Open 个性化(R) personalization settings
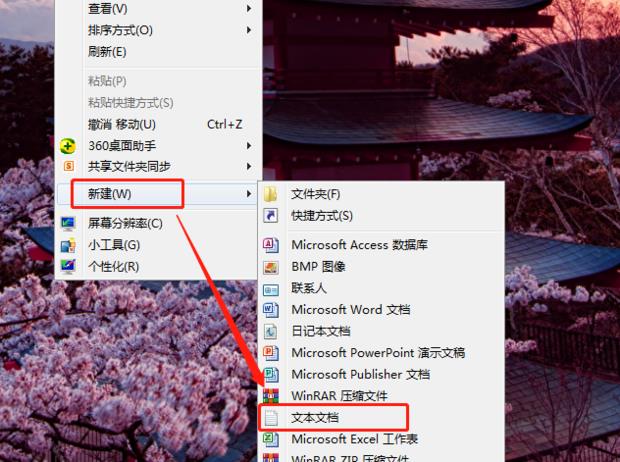Image resolution: width=620 pixels, height=462 pixels. coord(113,266)
